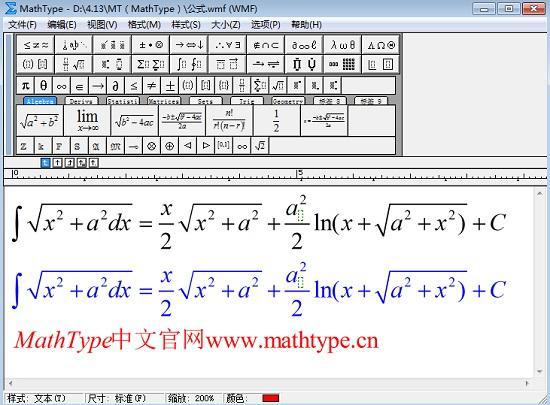This screenshot has width=550, height=405.
Task: Click the vertical scrollbar down arrow
Action: pos(540,372)
